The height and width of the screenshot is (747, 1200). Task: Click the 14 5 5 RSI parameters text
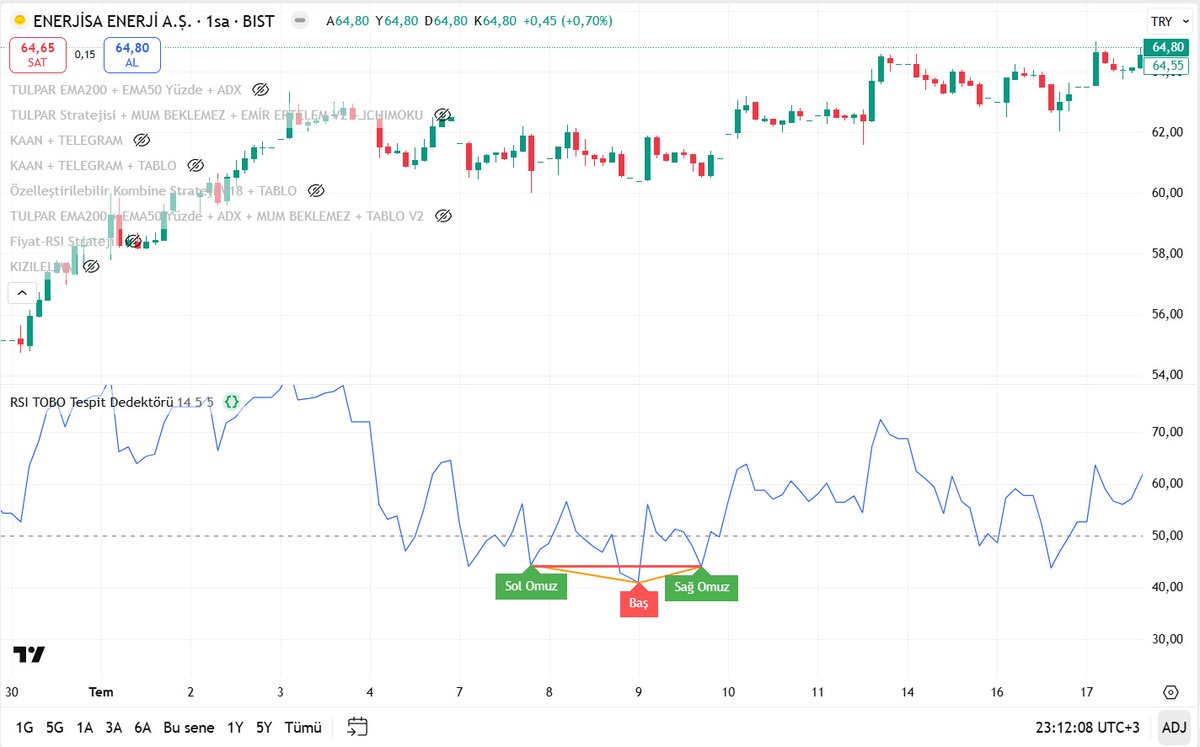pos(196,402)
